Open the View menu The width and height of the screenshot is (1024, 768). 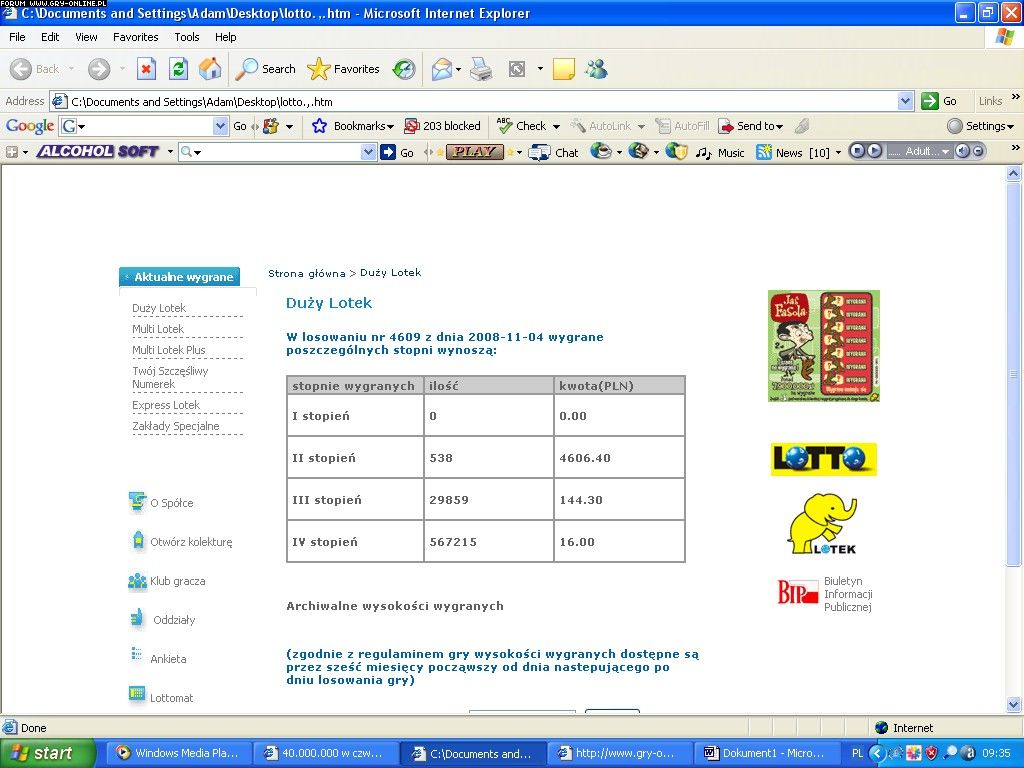[87, 37]
